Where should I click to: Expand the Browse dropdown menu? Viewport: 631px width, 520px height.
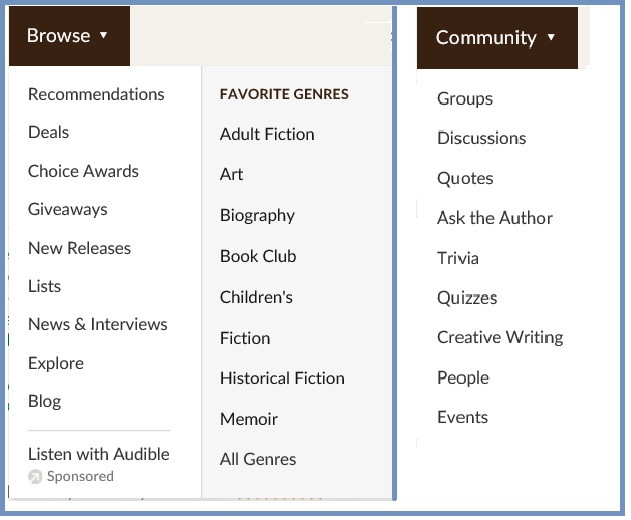(x=68, y=36)
